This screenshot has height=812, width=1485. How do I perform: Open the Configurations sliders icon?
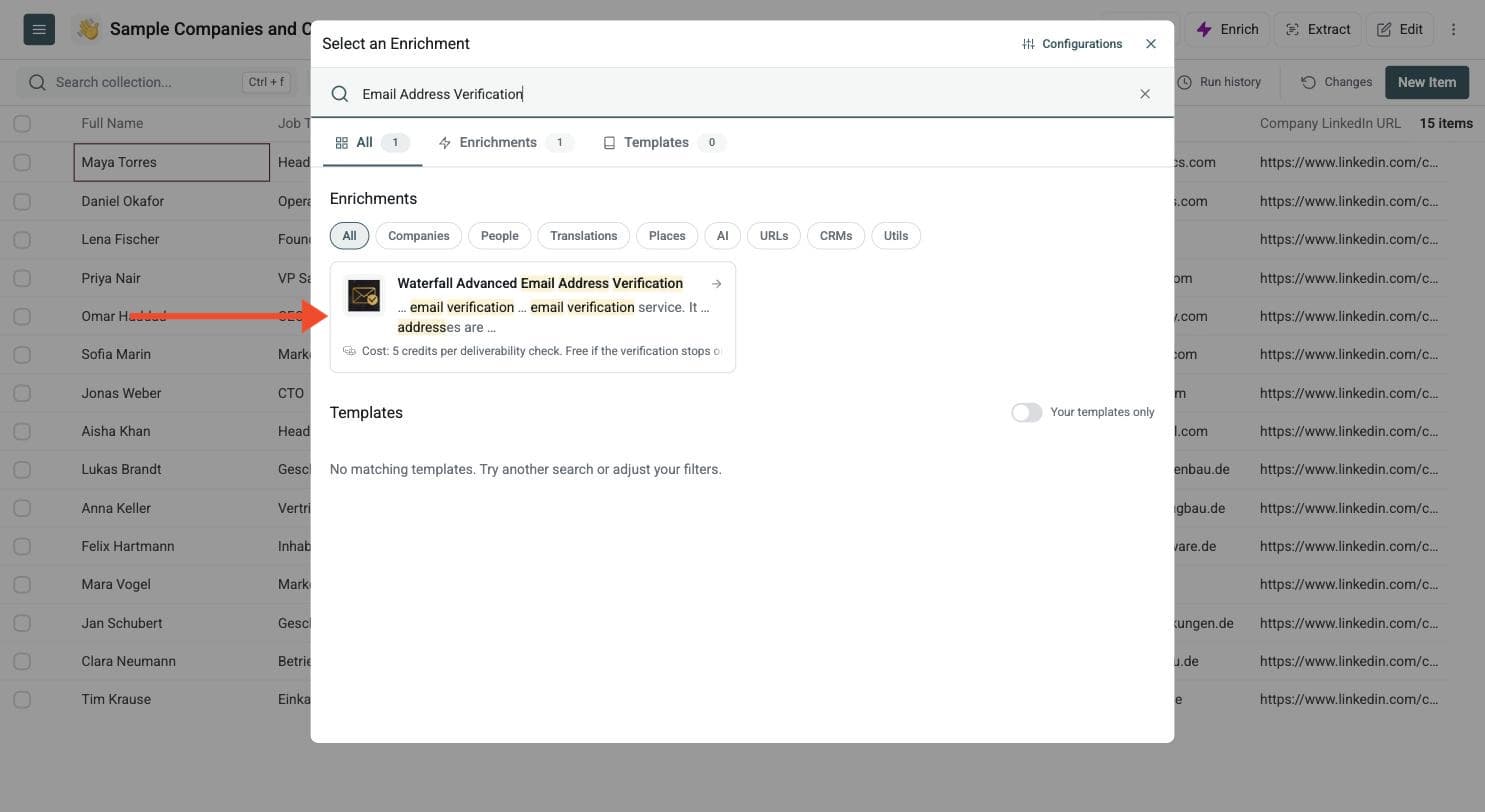point(1028,44)
